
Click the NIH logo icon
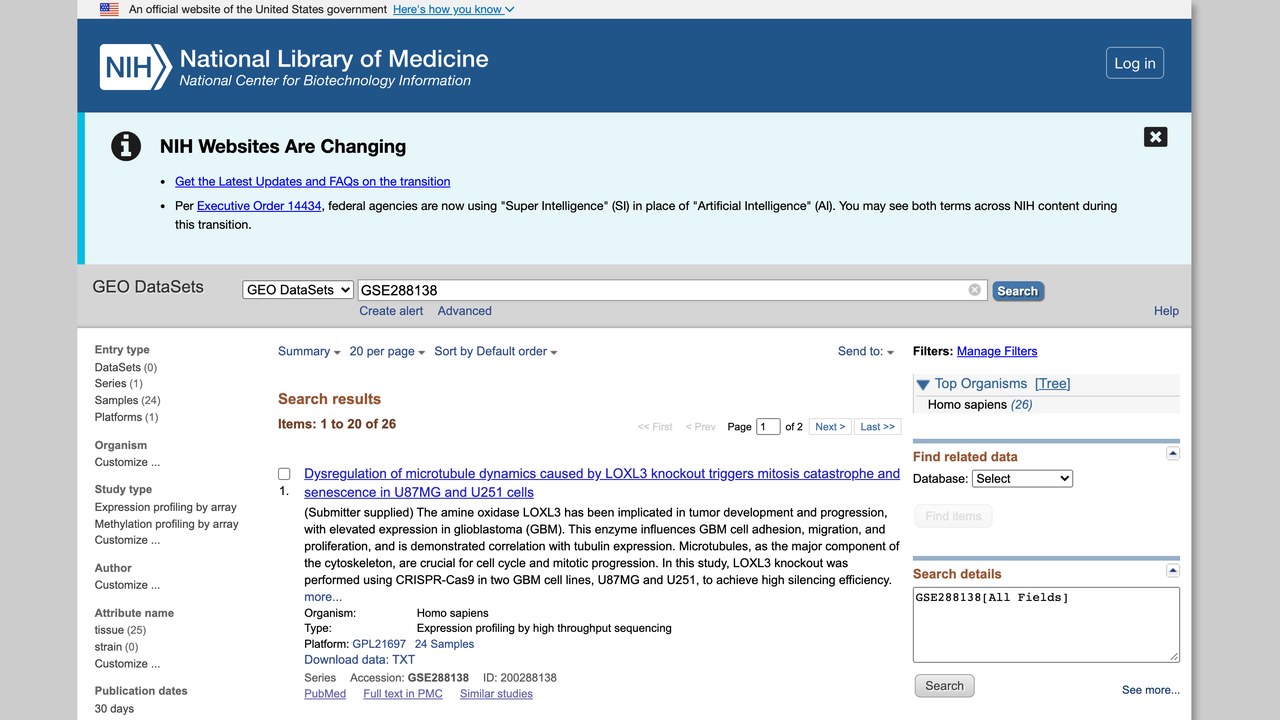136,67
